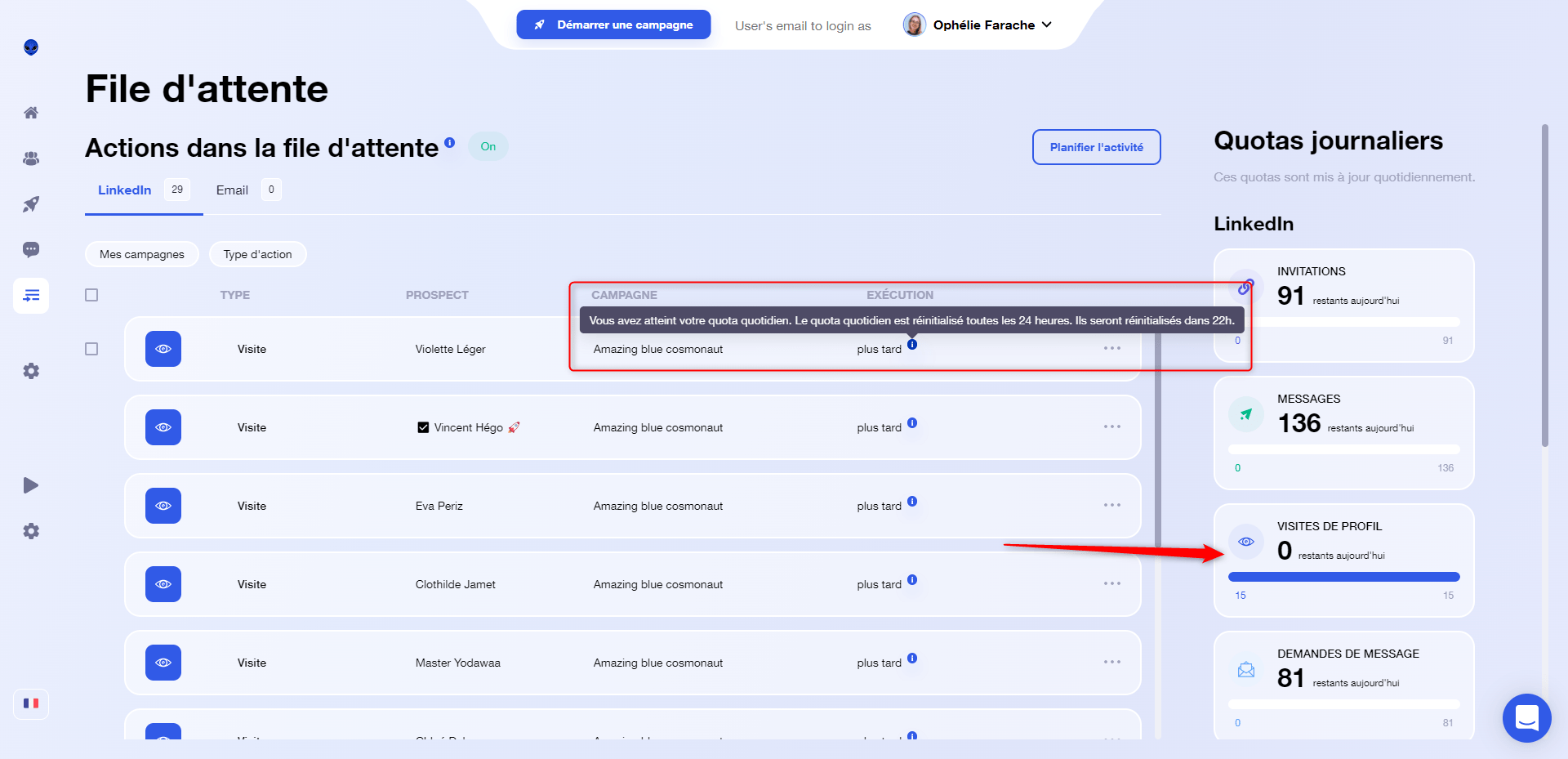Screen dimensions: 1568x759
Task: Open the support chat bubble widget
Action: 1526,718
